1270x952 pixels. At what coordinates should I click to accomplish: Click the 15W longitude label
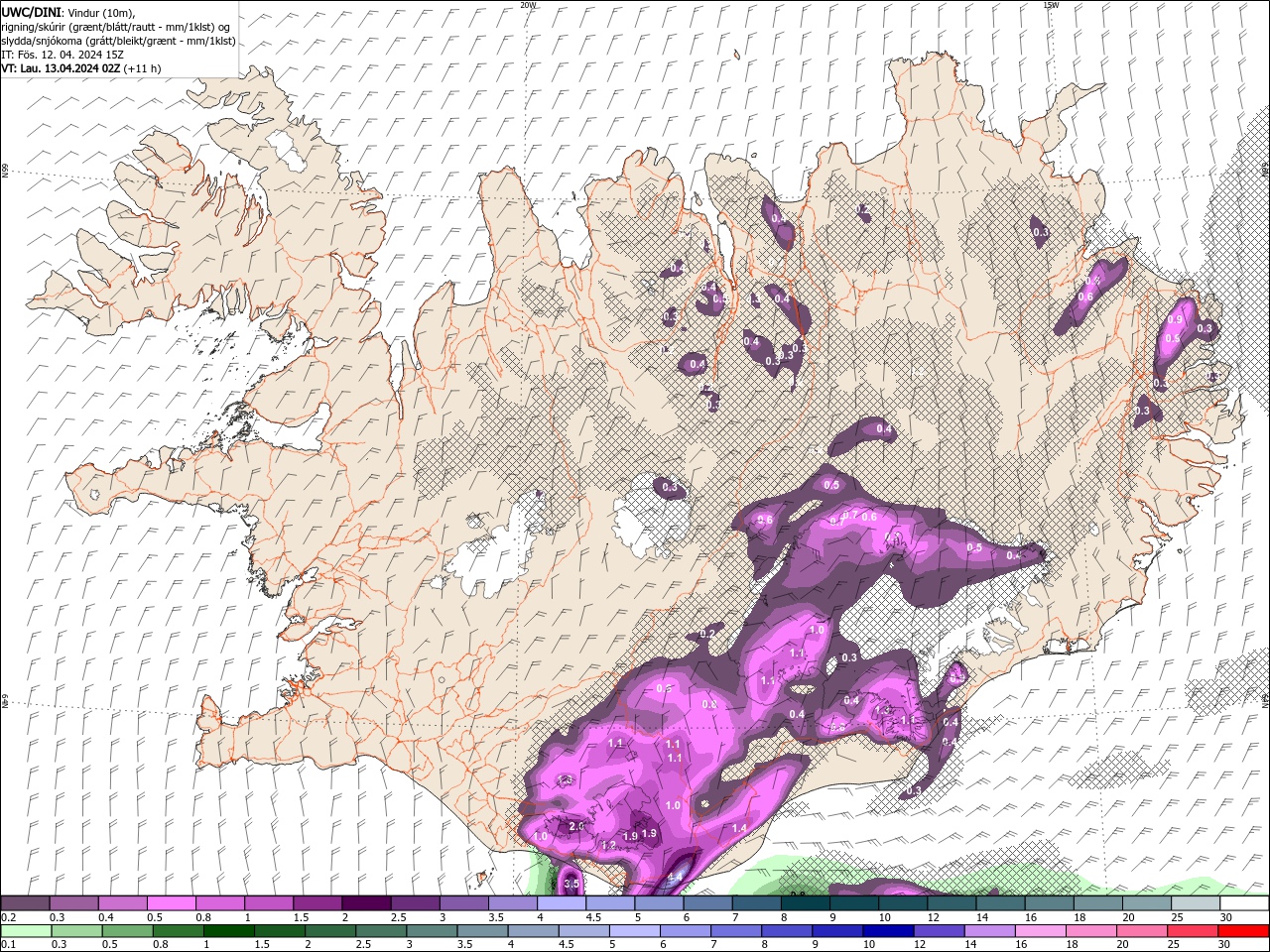[x=1050, y=5]
